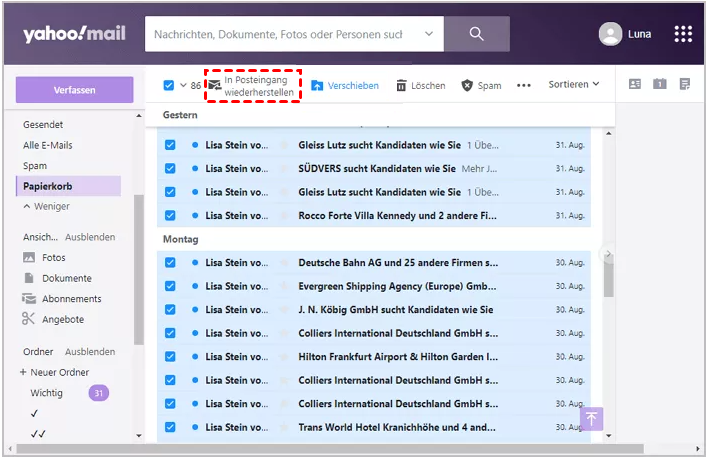Open the Sortieren dropdown
Viewport: 707px width, 458px height.
pos(574,84)
